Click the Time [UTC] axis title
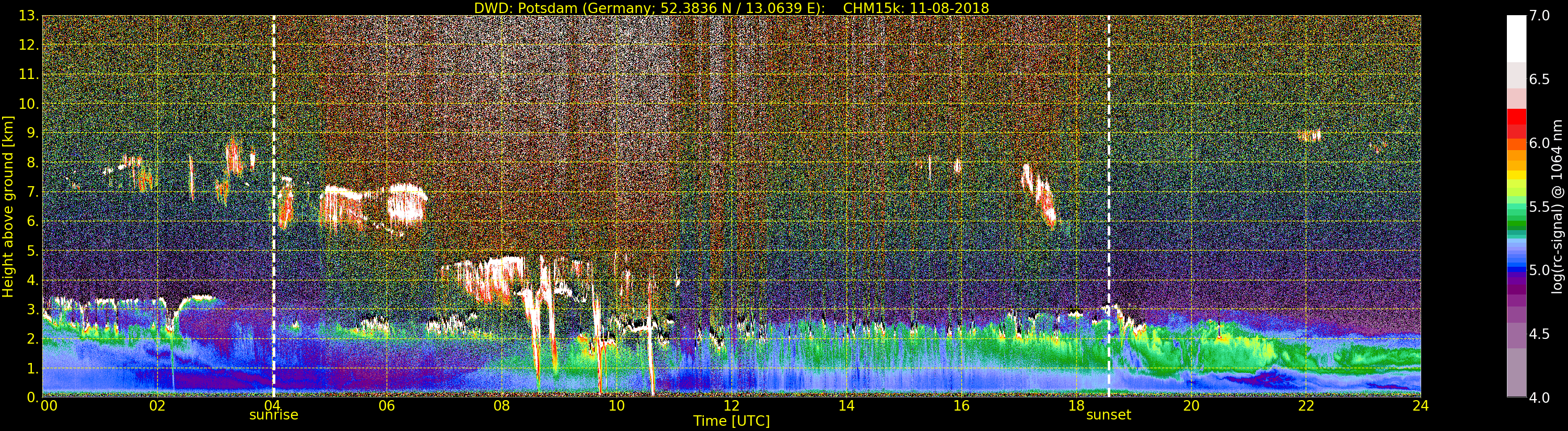This screenshot has height=431, width=1568. coord(731,421)
